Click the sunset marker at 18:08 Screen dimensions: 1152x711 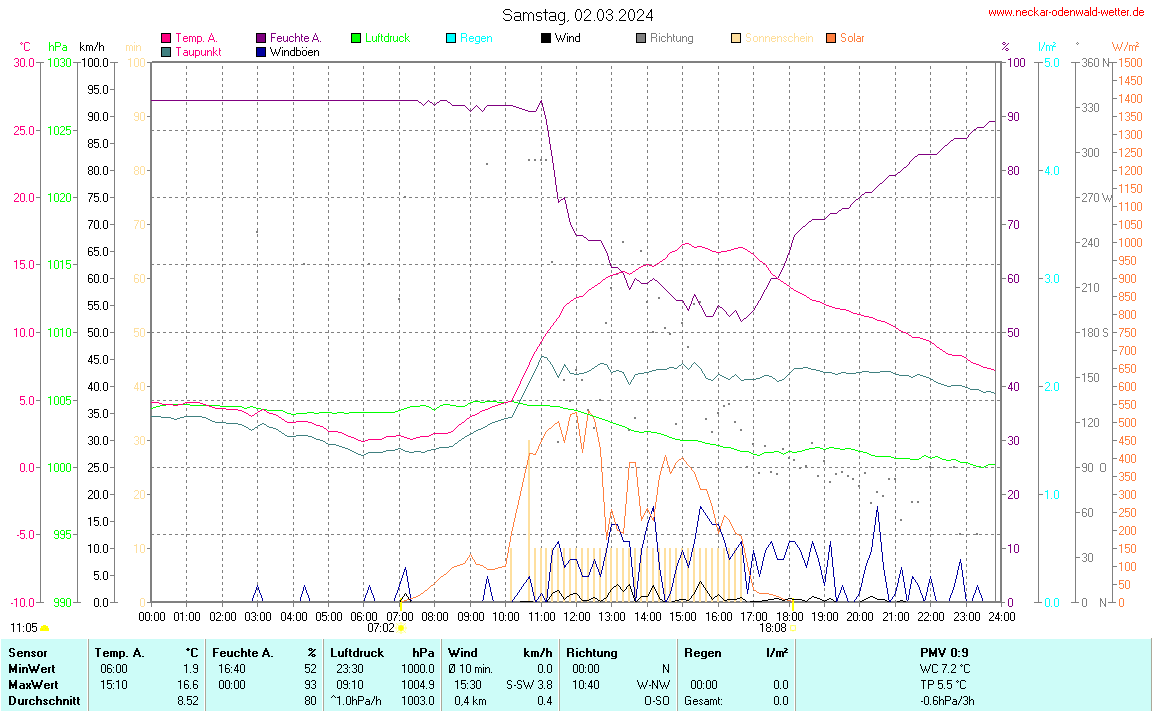792,628
